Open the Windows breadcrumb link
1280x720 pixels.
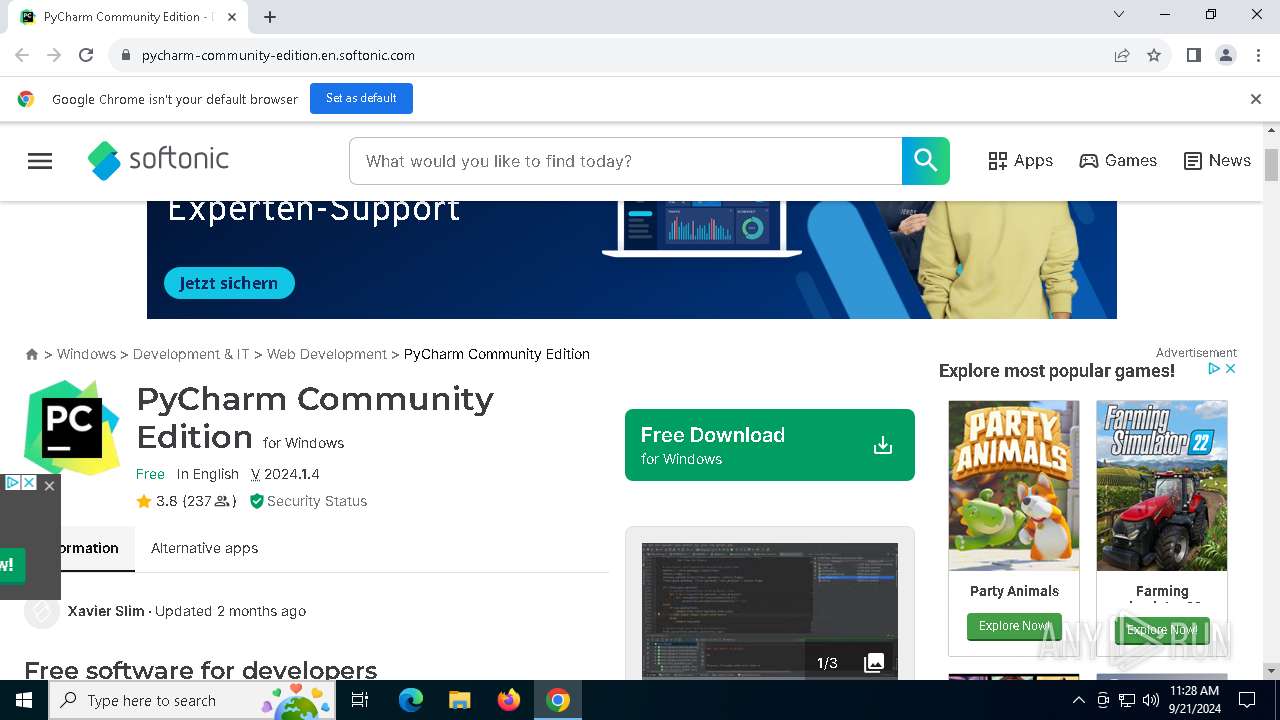86,354
